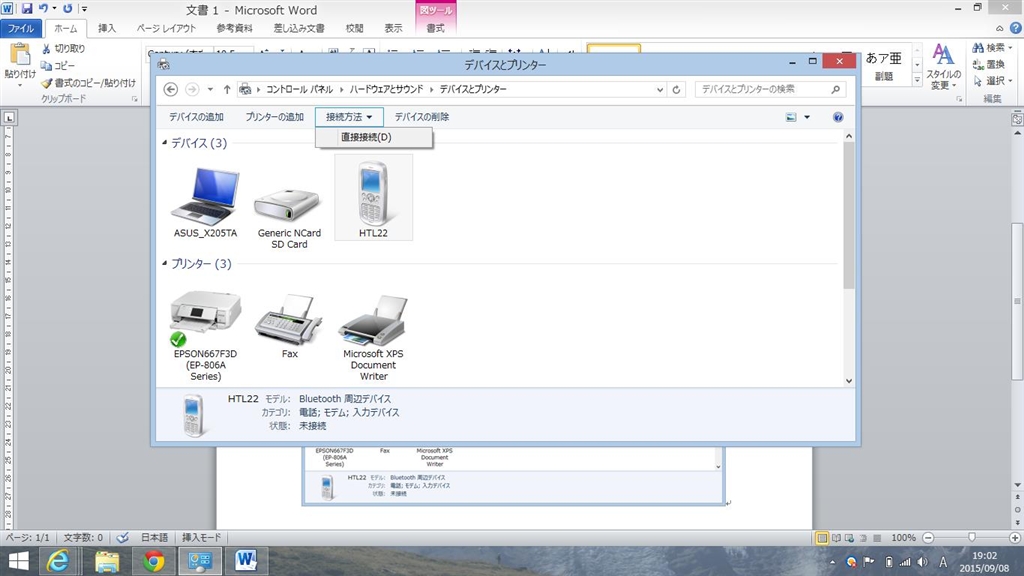Image resolution: width=1024 pixels, height=576 pixels.
Task: Click the Word Help question mark icon
Action: click(1016, 28)
